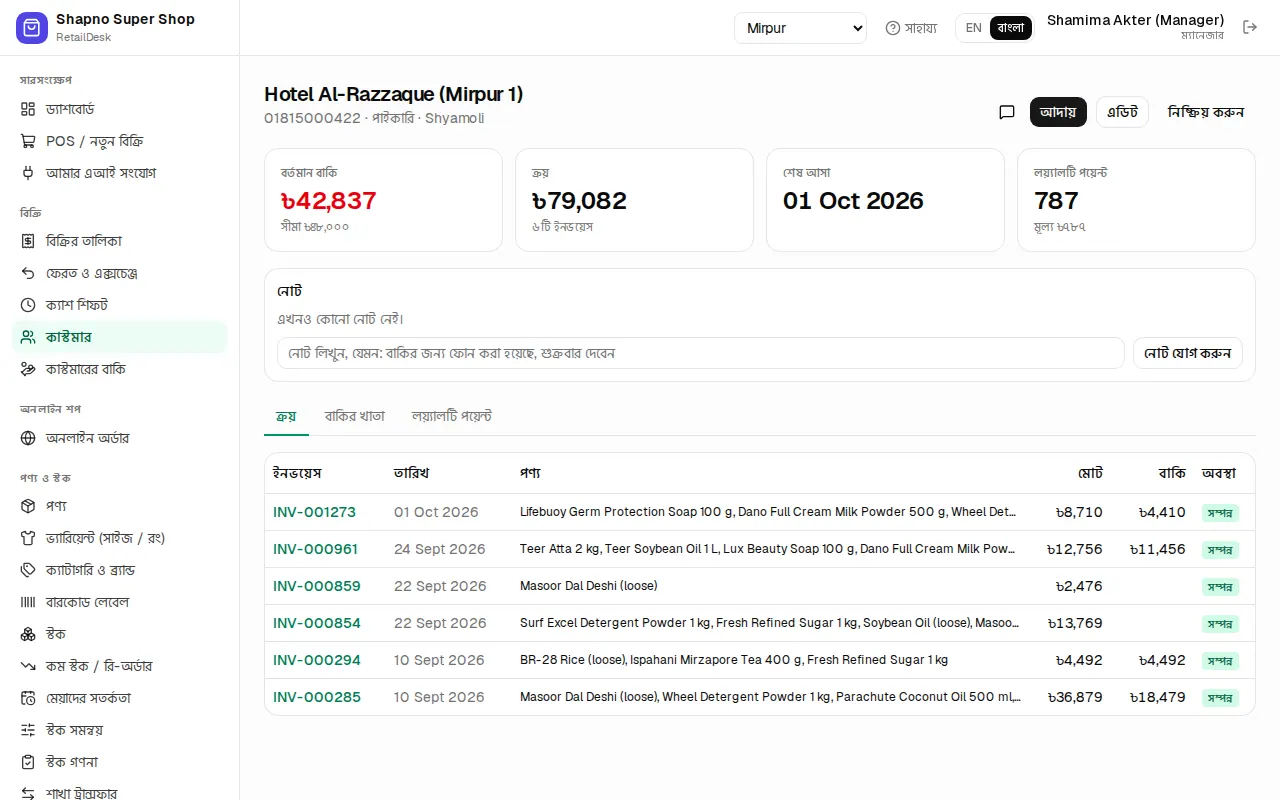Switch to the ক্রয় tab
Screen dimensions: 1280x800
pos(286,416)
